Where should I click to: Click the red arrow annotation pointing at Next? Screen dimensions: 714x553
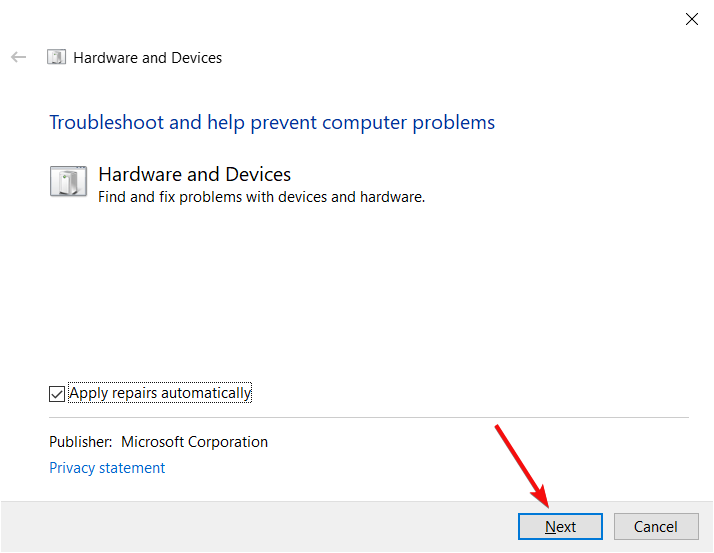click(x=522, y=466)
